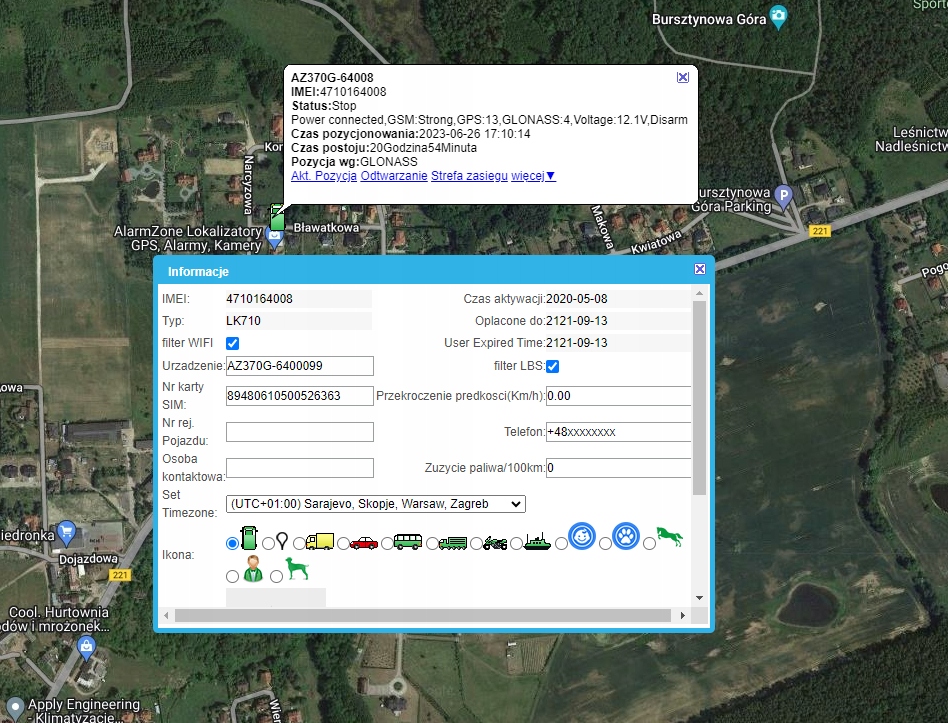Select the red car icon radio button
Viewport: 948px width, 723px height.
pos(343,543)
